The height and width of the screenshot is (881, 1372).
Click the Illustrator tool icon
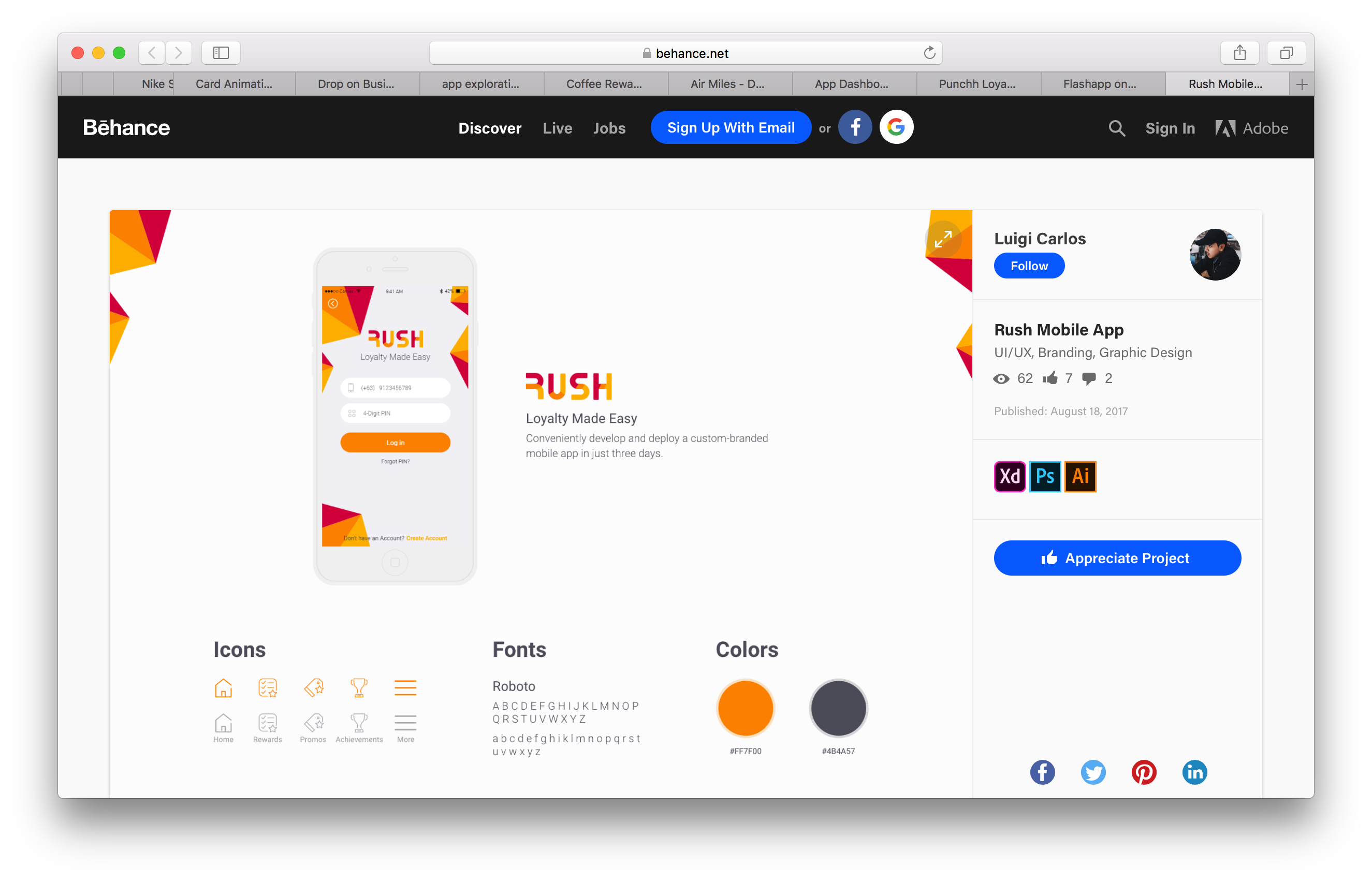coord(1079,476)
